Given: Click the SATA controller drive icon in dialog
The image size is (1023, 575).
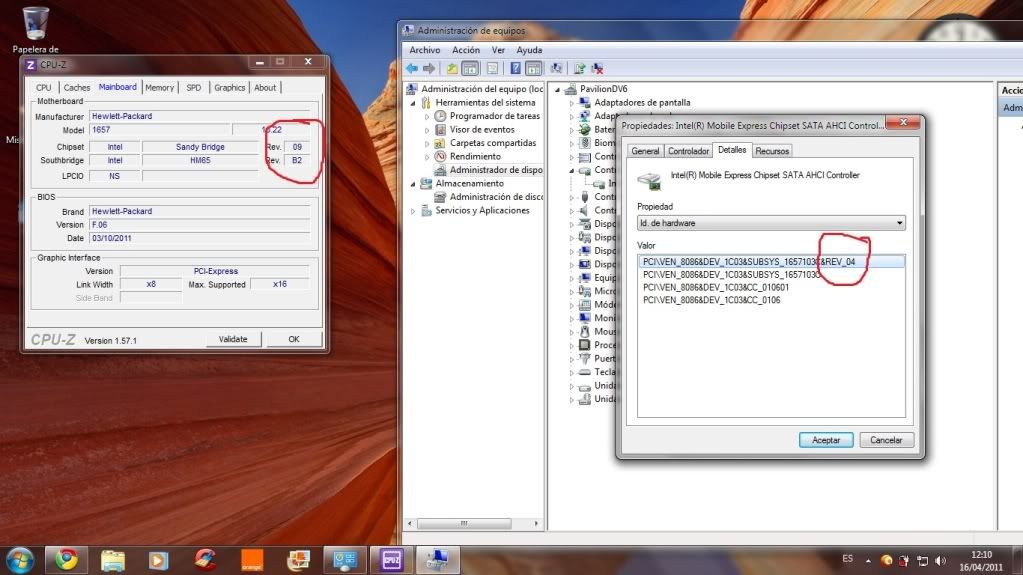Looking at the screenshot, I should (649, 181).
